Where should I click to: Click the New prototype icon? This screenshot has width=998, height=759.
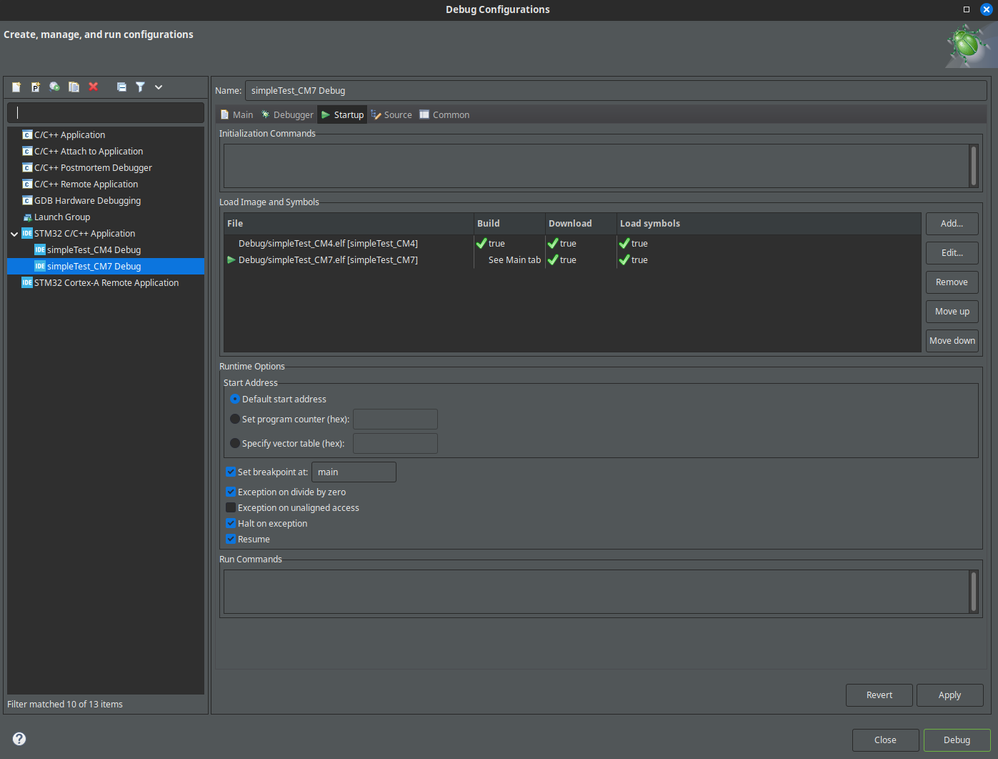(x=35, y=87)
